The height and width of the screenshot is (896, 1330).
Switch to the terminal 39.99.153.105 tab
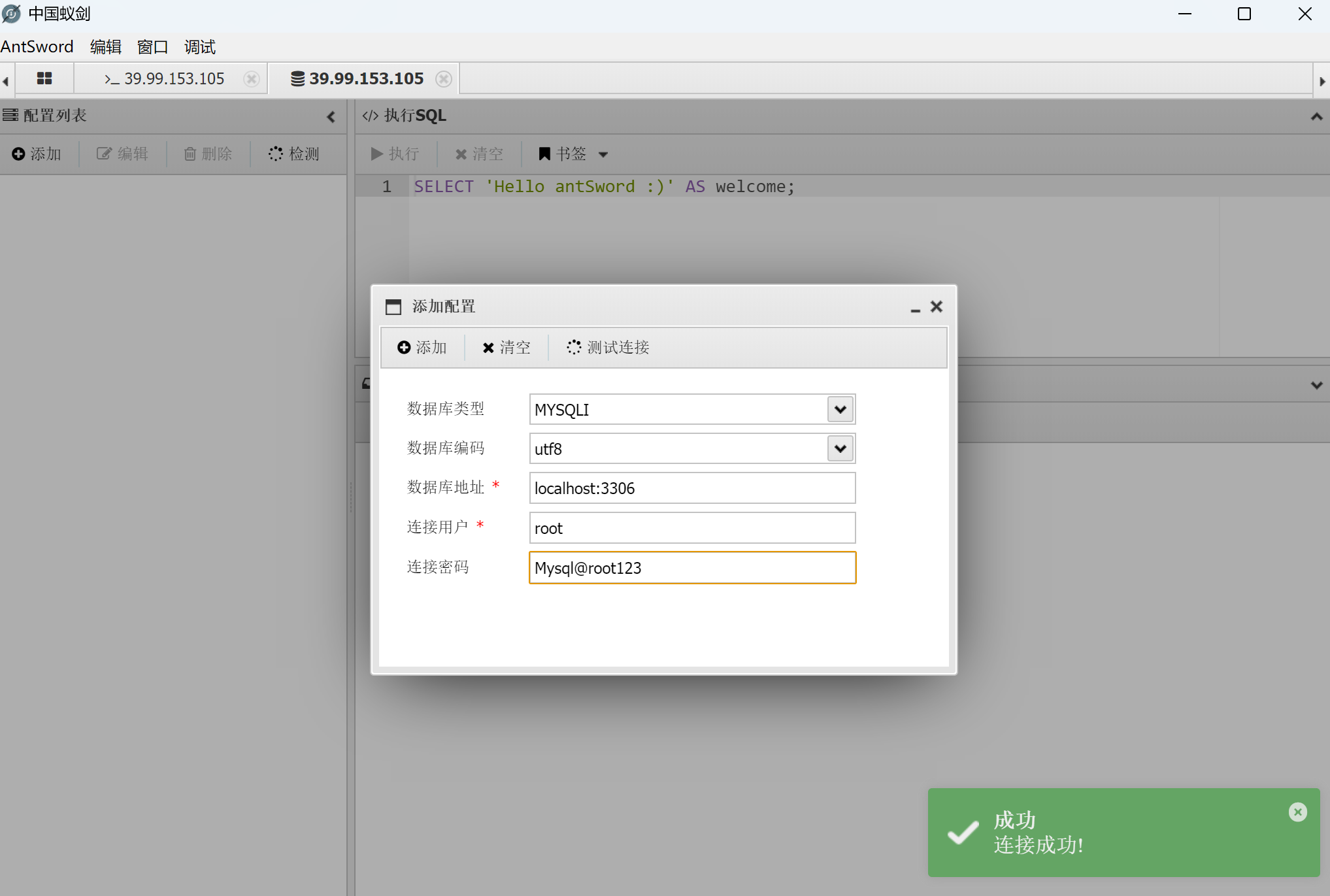165,79
